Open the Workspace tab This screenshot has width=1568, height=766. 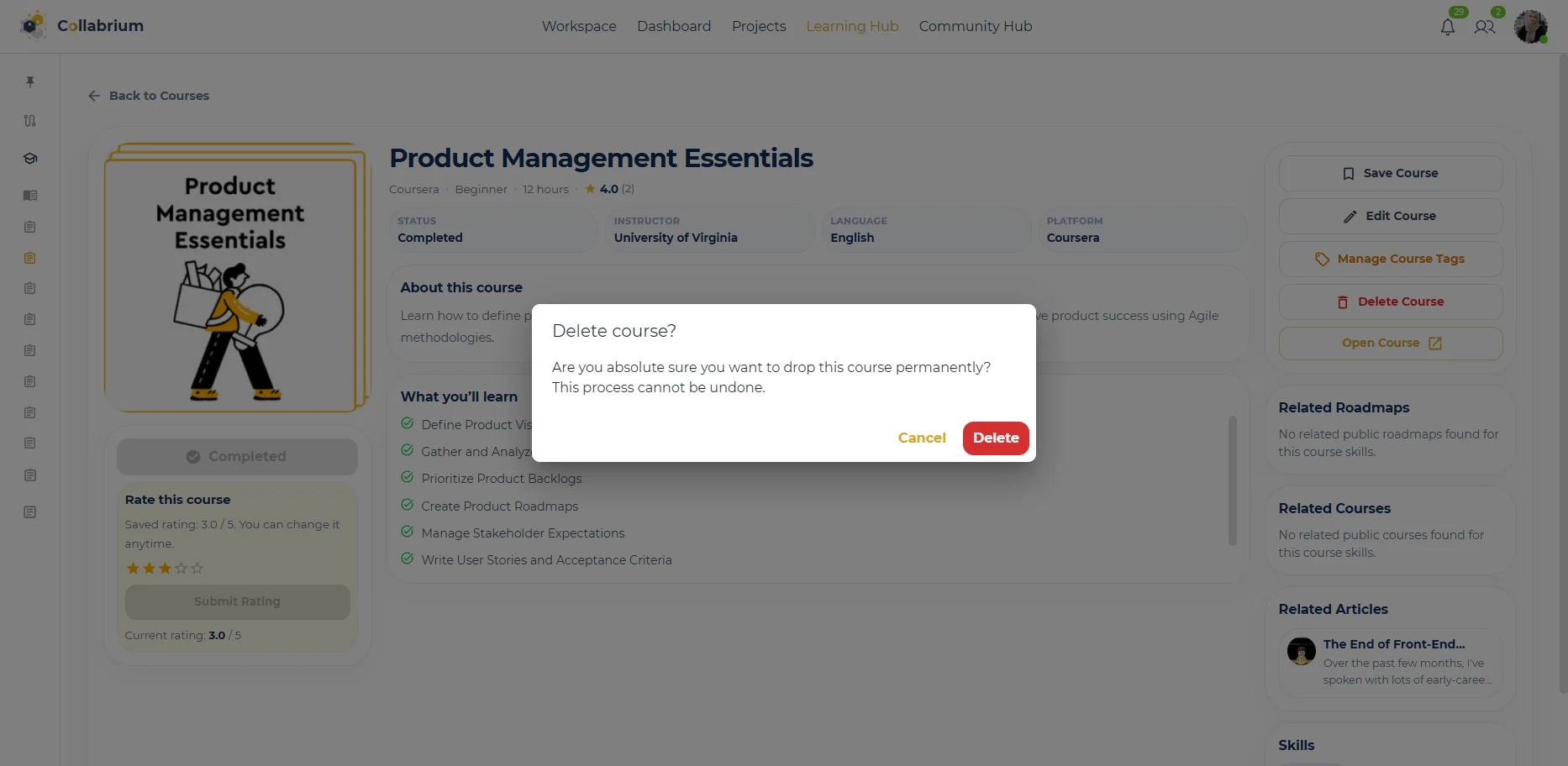click(x=579, y=26)
